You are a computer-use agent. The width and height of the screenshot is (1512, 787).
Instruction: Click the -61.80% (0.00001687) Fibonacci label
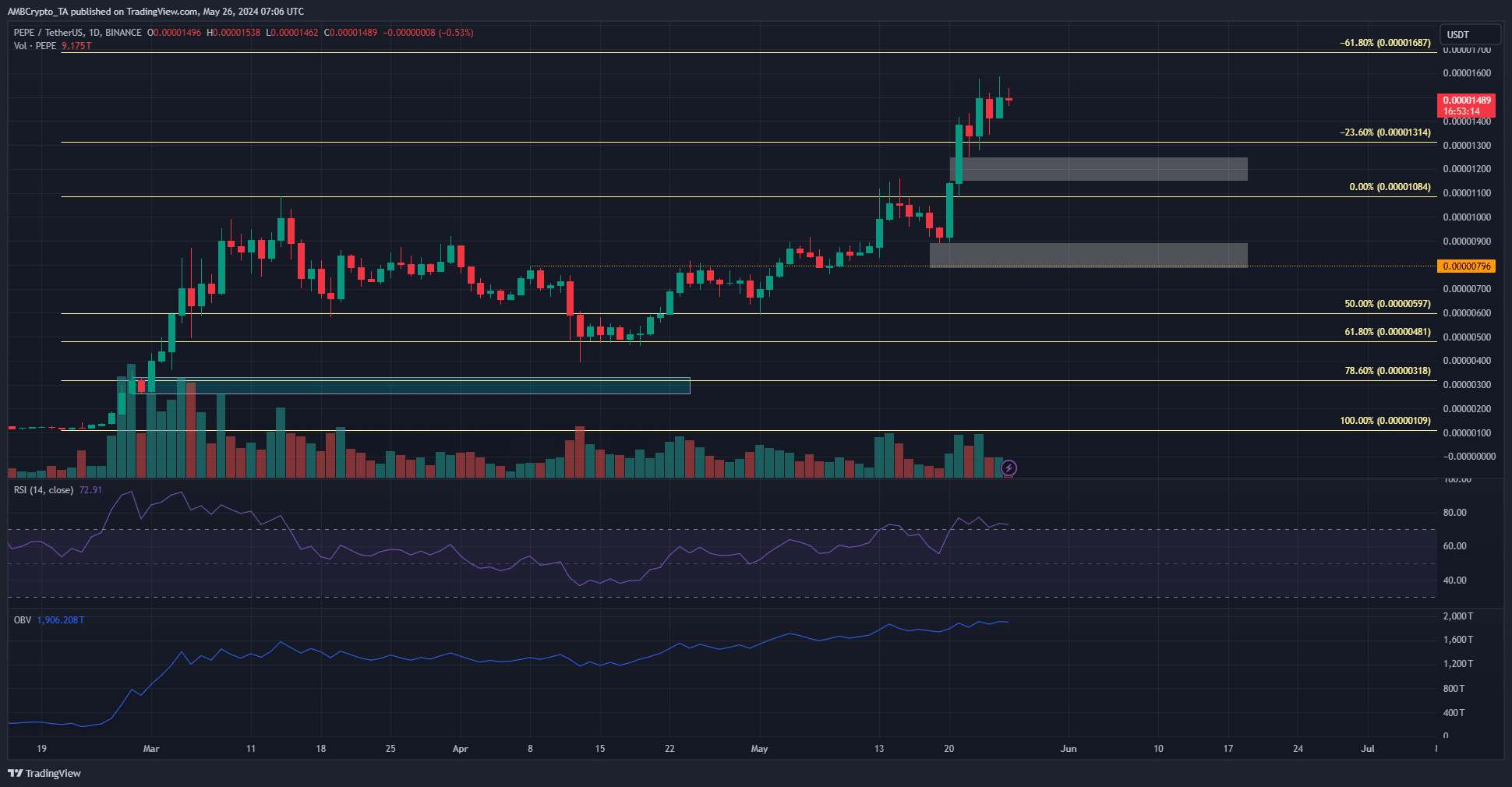(1385, 43)
